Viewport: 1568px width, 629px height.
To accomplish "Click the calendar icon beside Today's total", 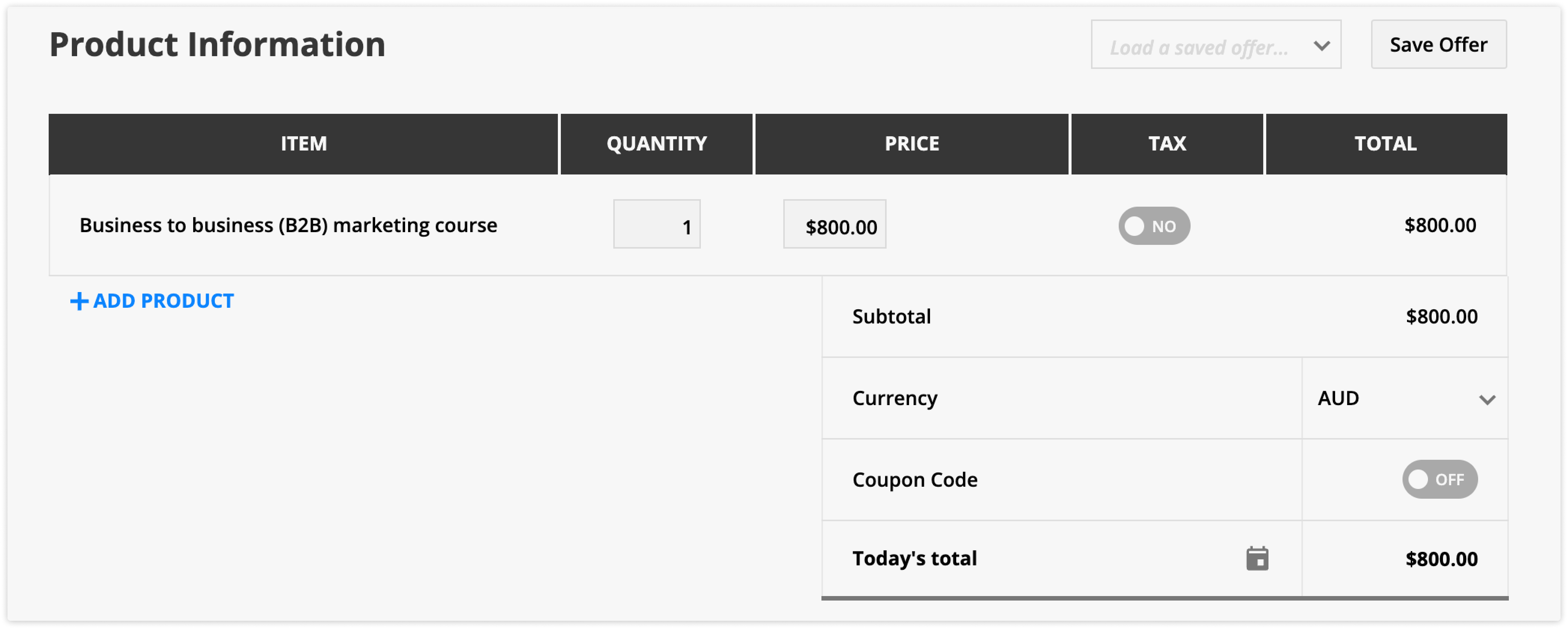I will coord(1257,558).
